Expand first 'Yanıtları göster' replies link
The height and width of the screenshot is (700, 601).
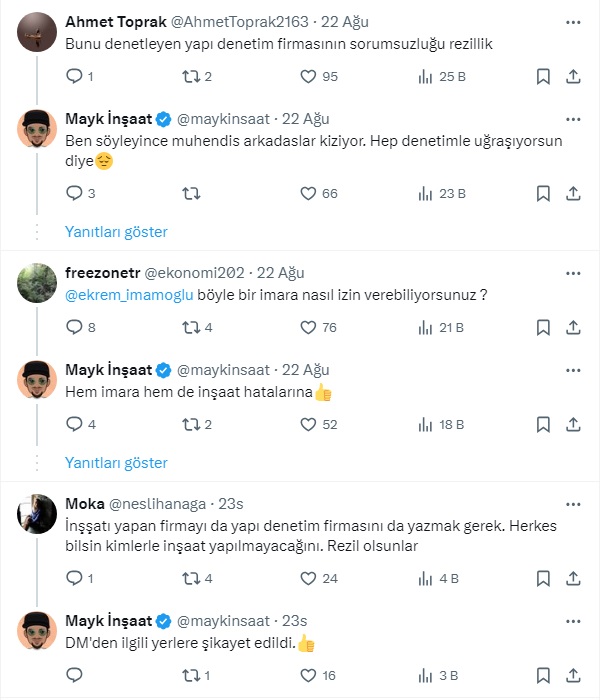(x=116, y=232)
